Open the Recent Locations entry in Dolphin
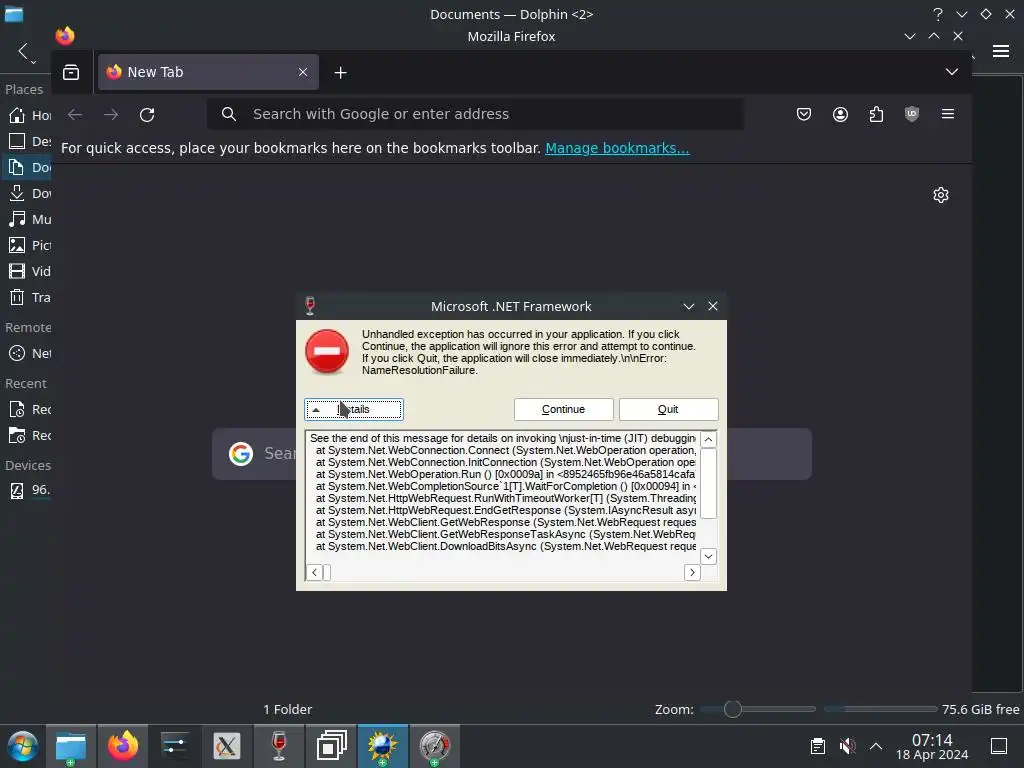Viewport: 1024px width, 768px height. [29, 436]
